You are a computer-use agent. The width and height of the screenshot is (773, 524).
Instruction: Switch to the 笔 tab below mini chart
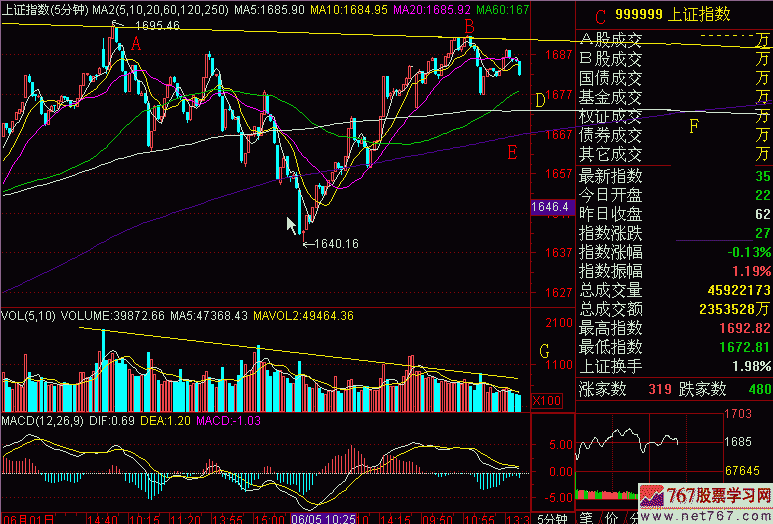(587, 518)
